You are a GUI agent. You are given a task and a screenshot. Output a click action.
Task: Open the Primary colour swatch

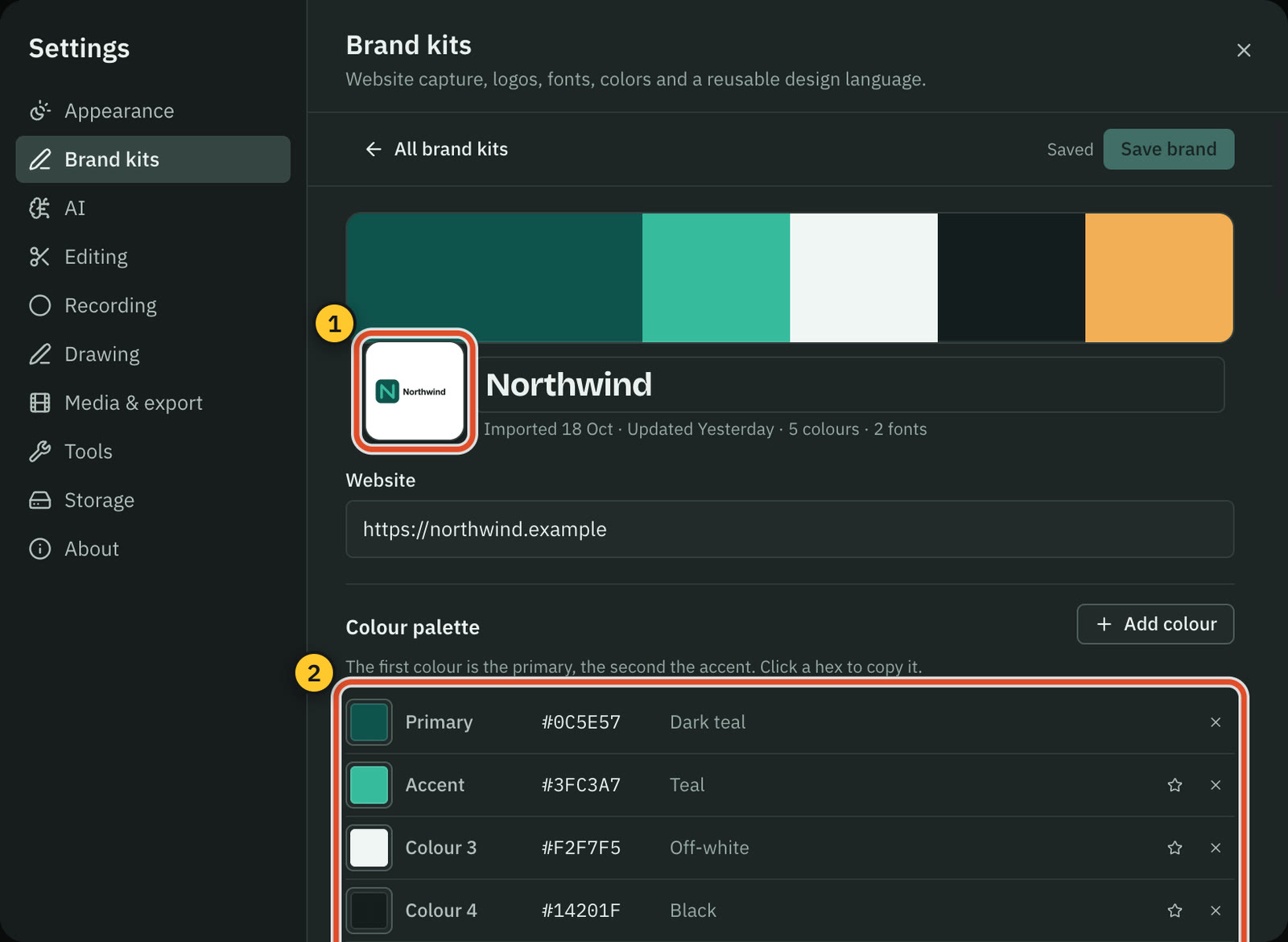tap(369, 722)
